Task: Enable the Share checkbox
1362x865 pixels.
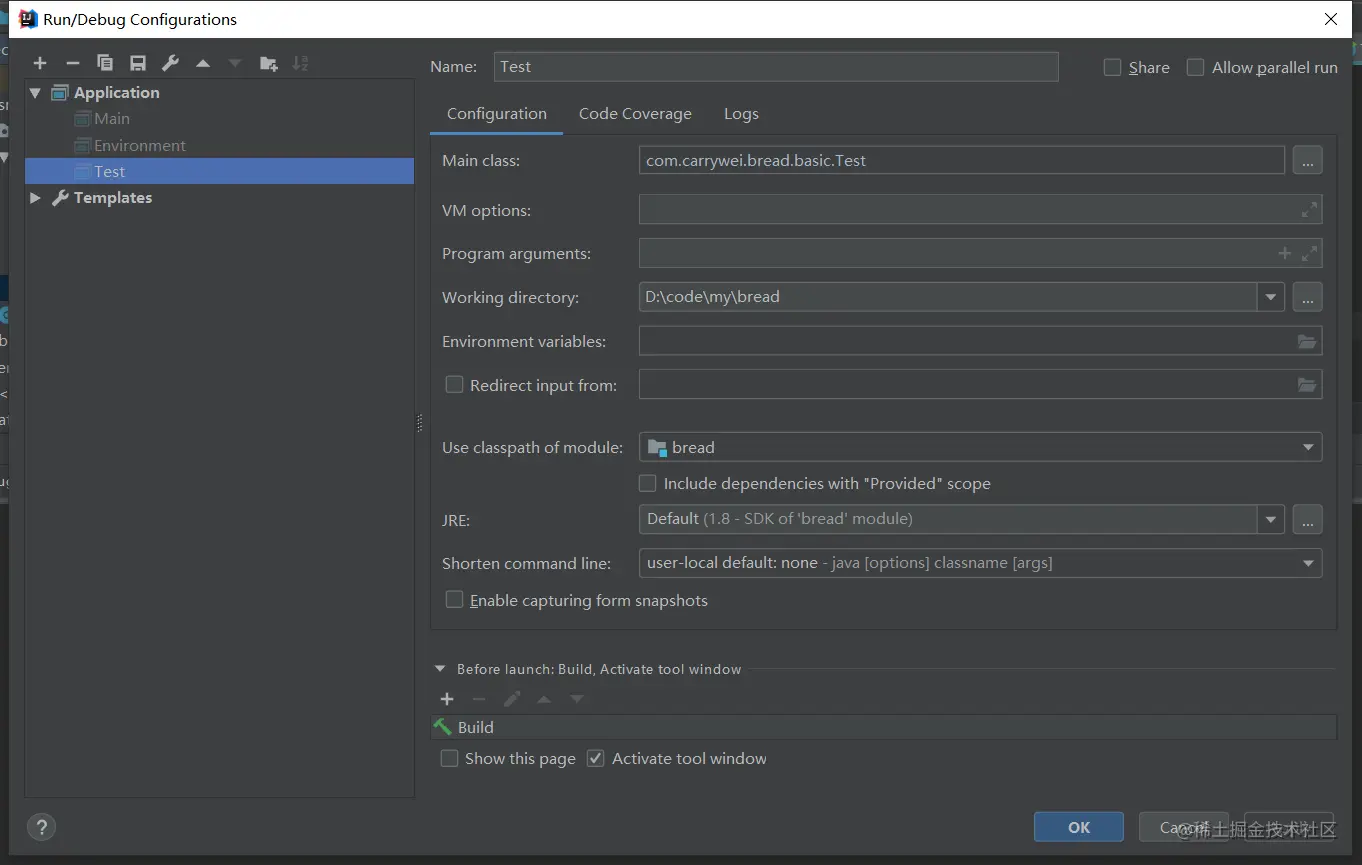Action: tap(1112, 67)
